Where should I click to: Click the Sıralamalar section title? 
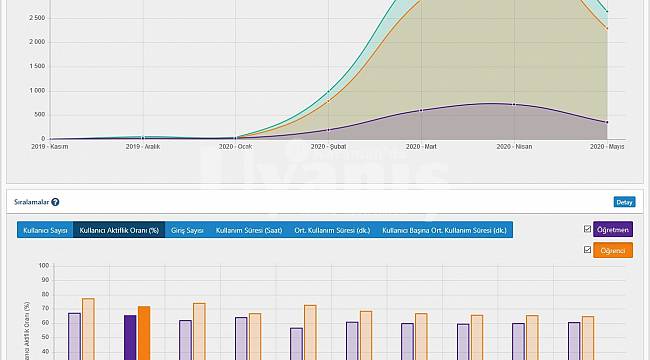[32, 202]
